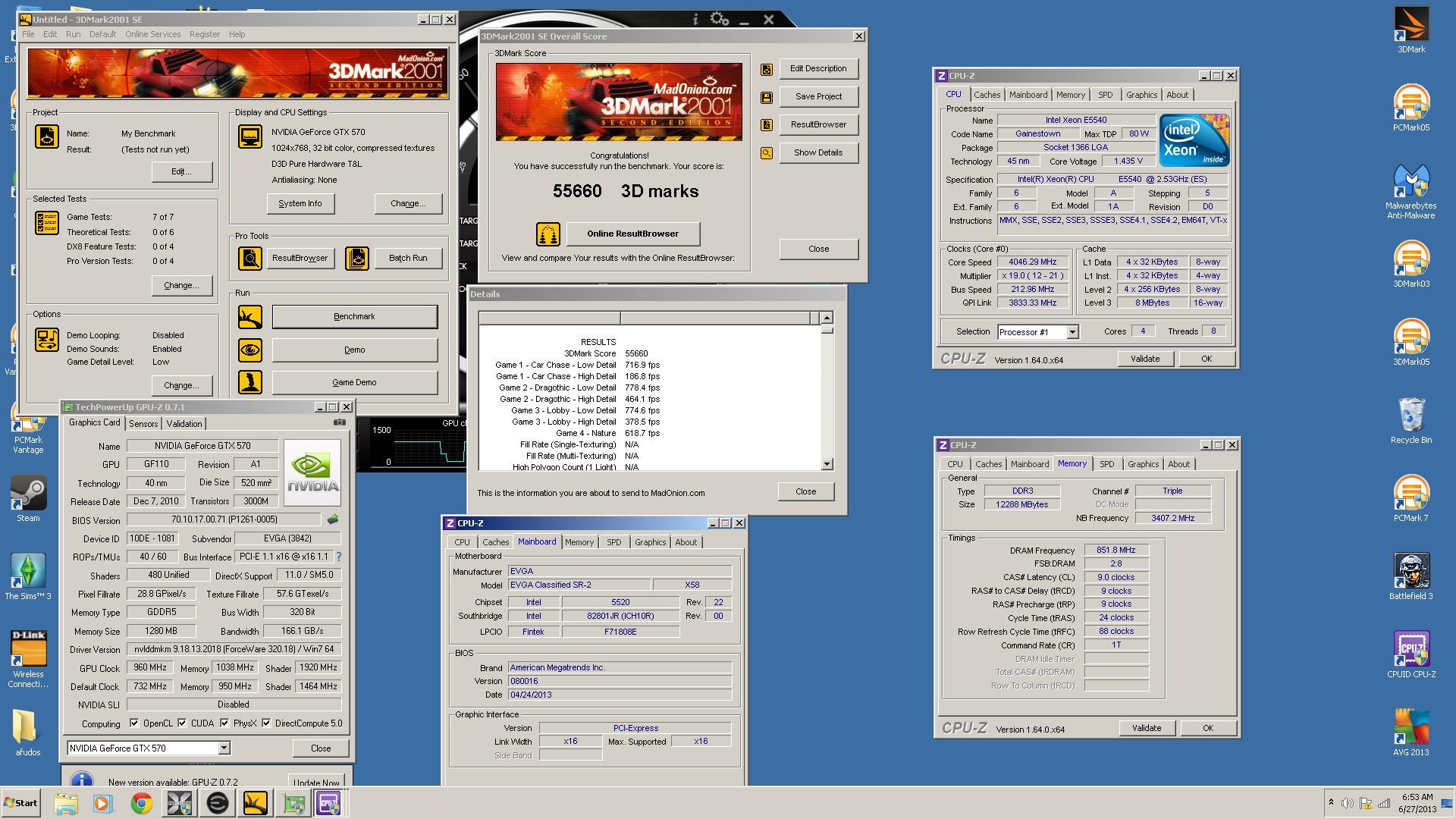Toggle the DirectCompute 5.0 checkbox

tap(266, 723)
